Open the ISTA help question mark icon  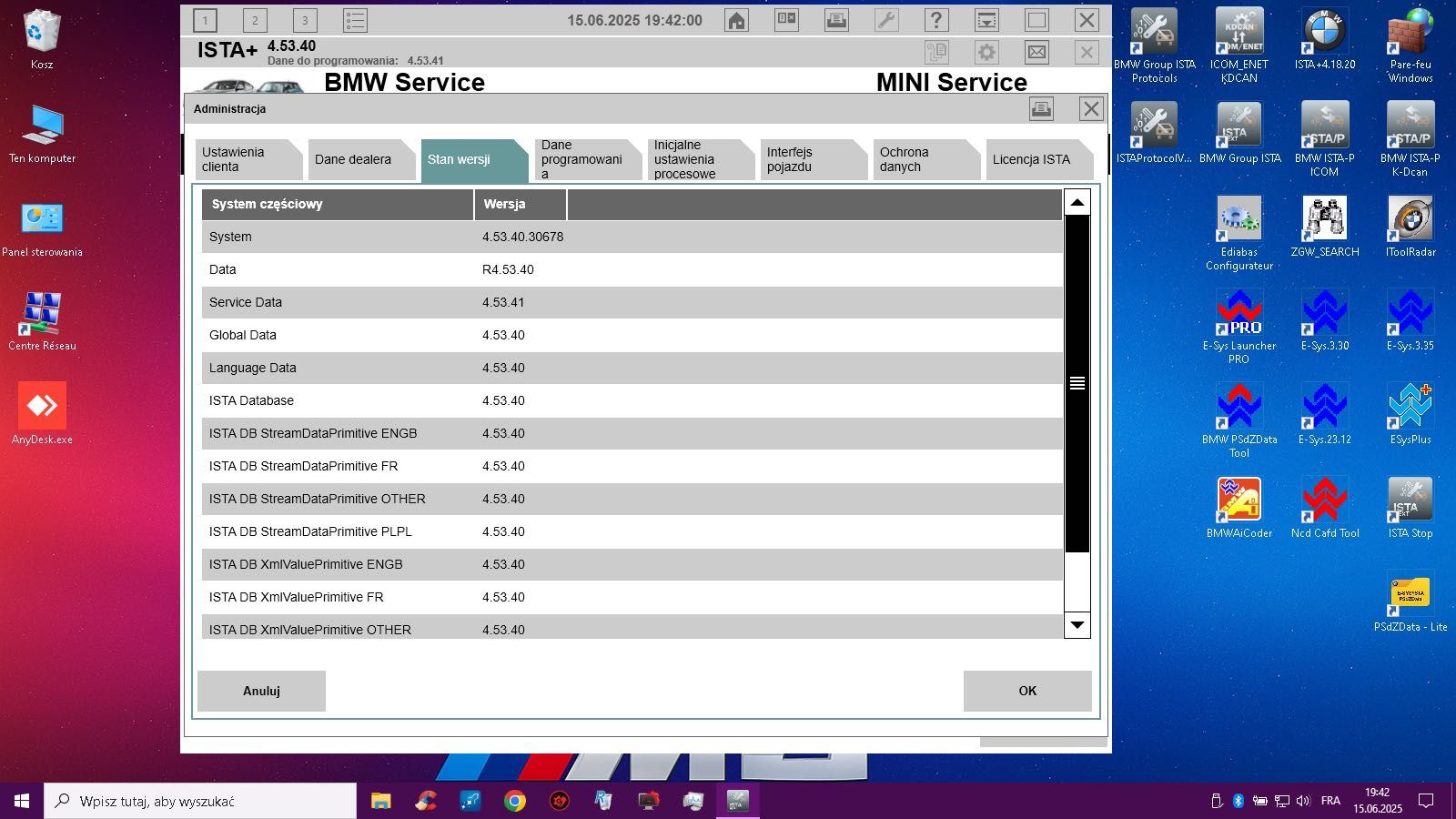click(x=936, y=20)
